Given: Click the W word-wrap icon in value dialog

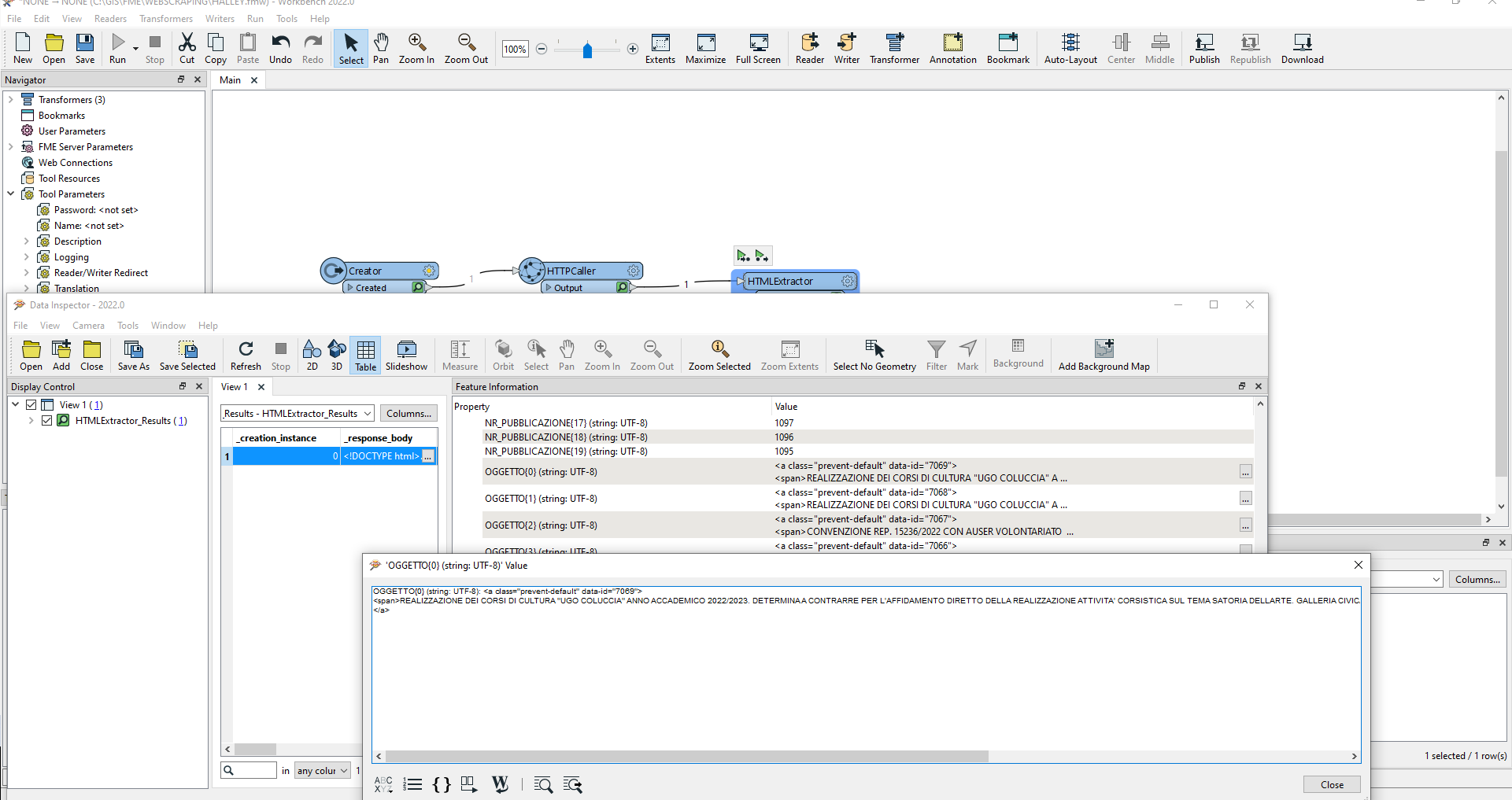Looking at the screenshot, I should pyautogui.click(x=501, y=784).
